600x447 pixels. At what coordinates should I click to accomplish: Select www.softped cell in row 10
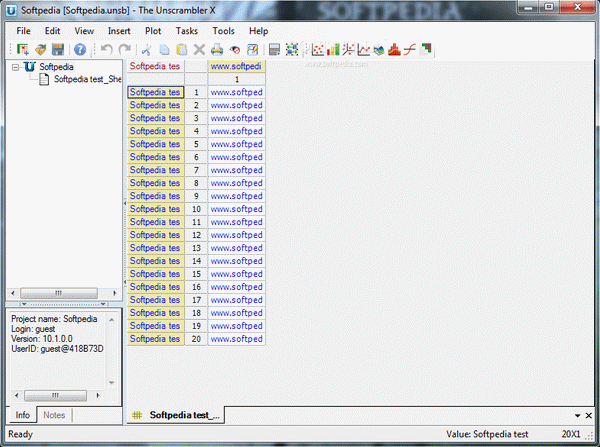click(236, 209)
